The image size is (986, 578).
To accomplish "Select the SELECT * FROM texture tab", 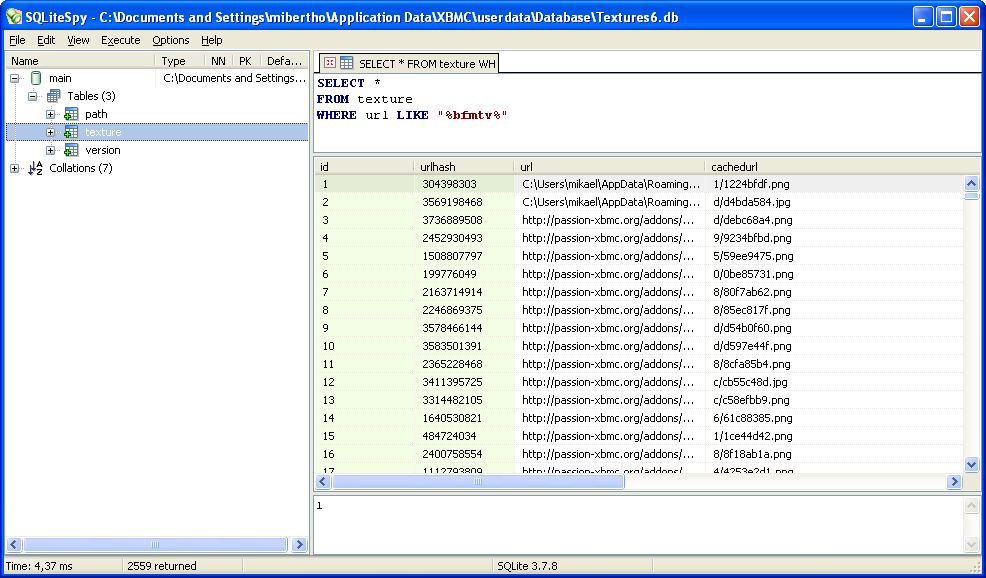I will coord(427,64).
